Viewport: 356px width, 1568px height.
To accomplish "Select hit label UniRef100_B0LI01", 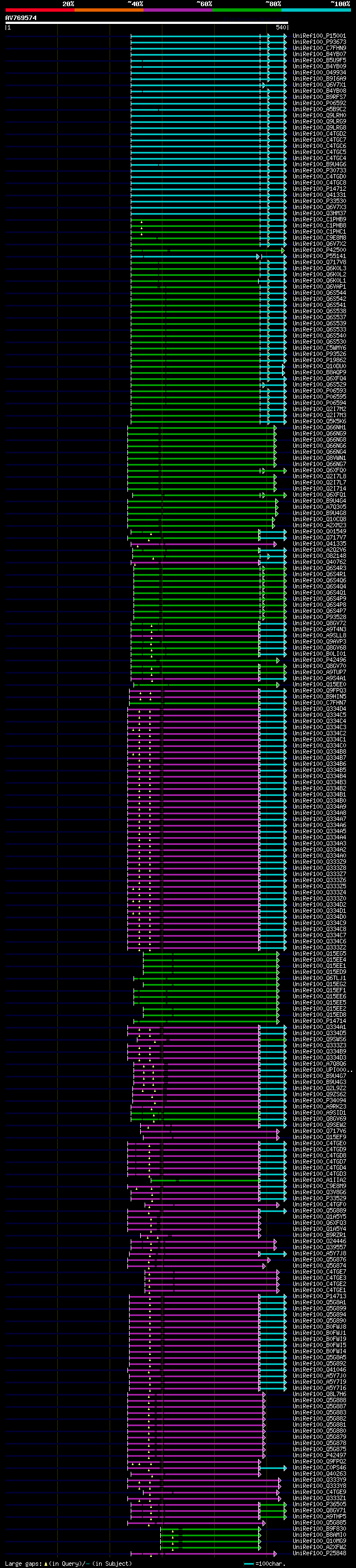I will click(319, 654).
